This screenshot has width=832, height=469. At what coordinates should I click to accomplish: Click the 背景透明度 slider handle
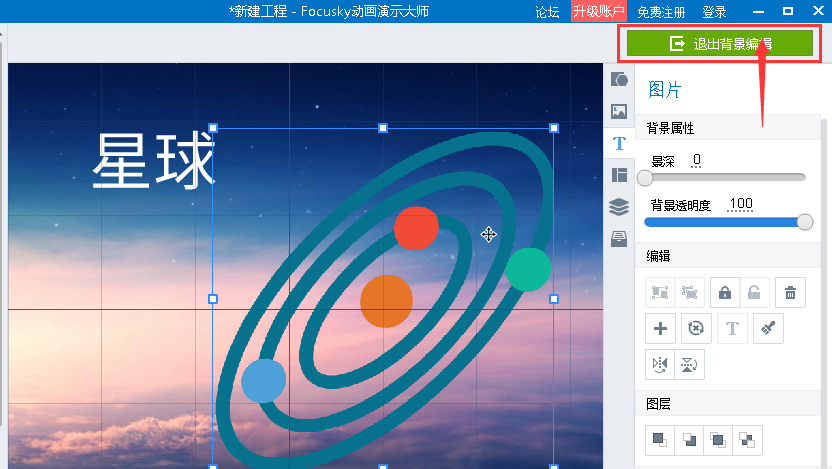click(805, 222)
